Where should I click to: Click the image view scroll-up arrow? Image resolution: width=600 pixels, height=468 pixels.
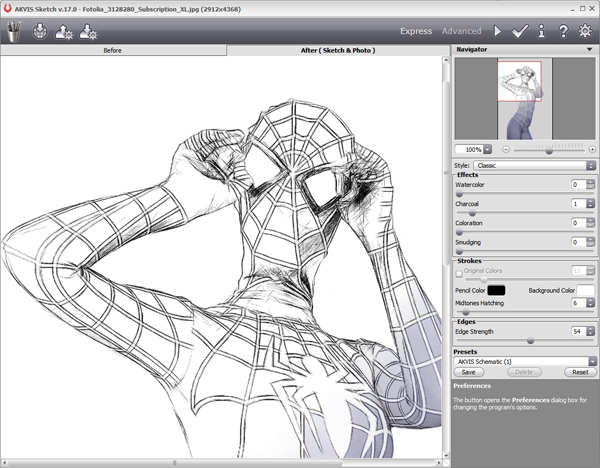click(x=446, y=60)
